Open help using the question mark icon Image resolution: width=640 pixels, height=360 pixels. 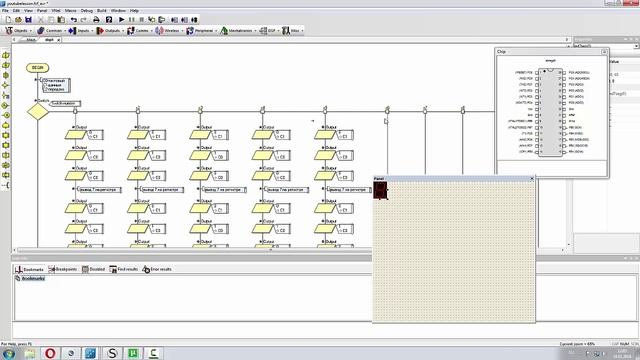[x=109, y=20]
